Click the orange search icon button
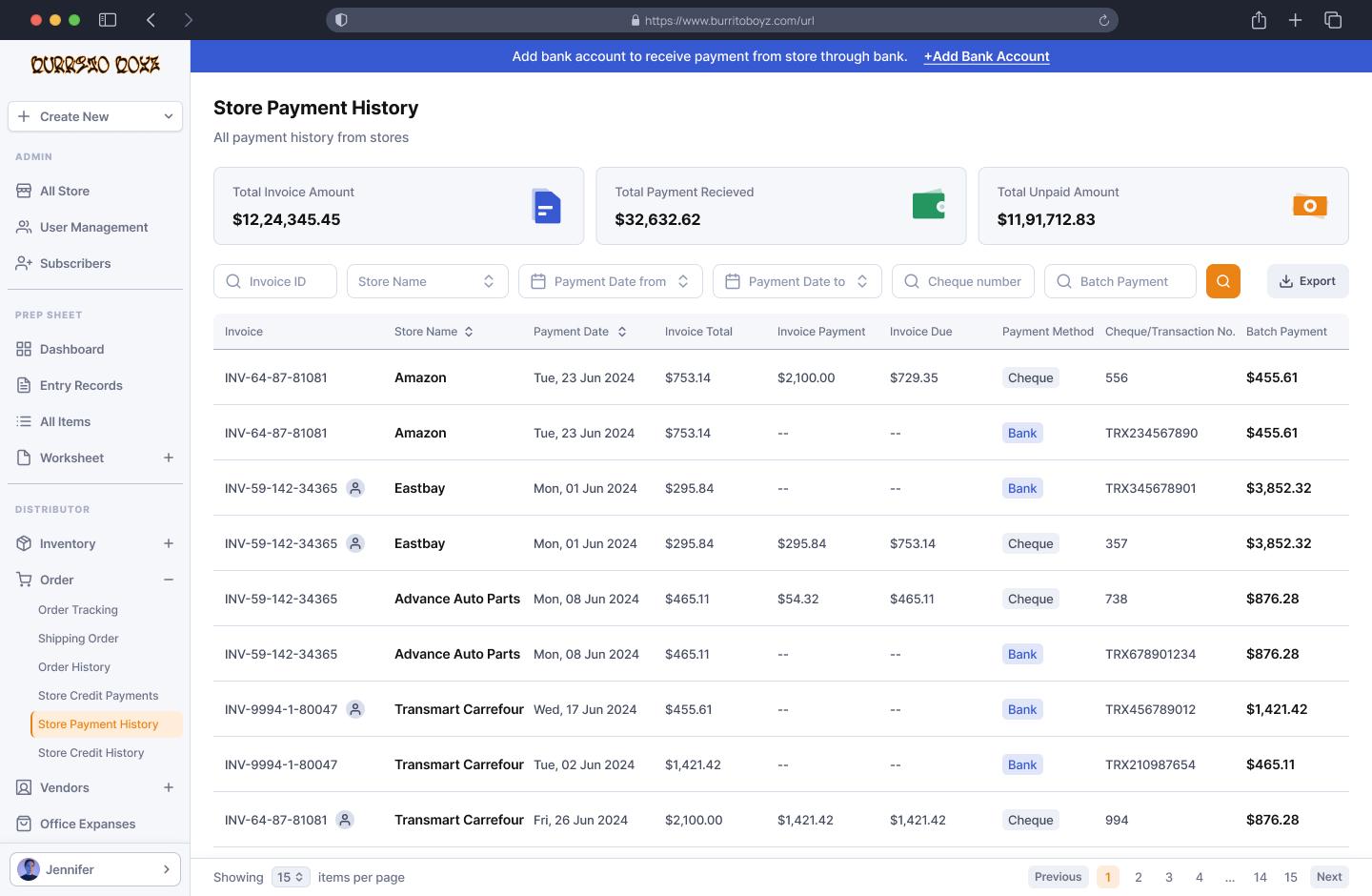The height and width of the screenshot is (896, 1372). [1222, 281]
